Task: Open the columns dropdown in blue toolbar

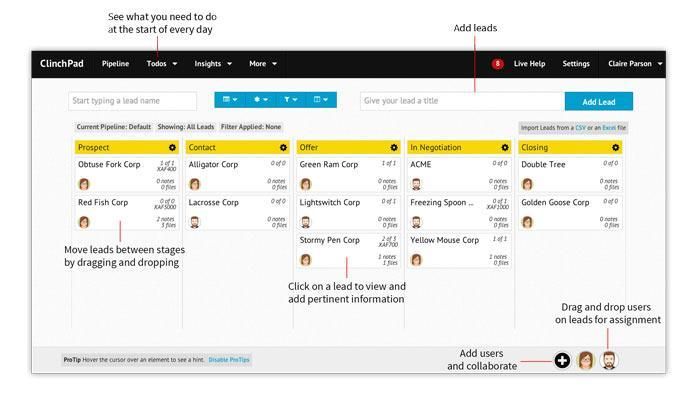Action: tap(321, 100)
